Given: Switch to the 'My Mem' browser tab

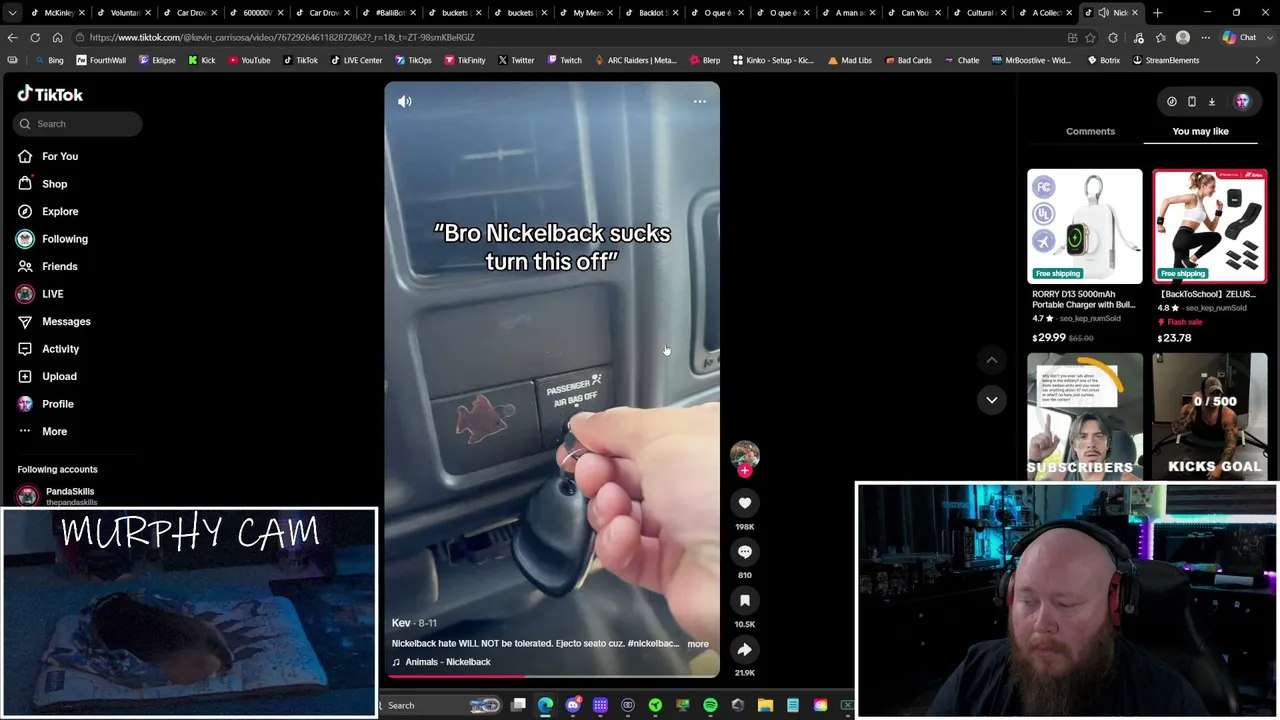Looking at the screenshot, I should coord(586,13).
